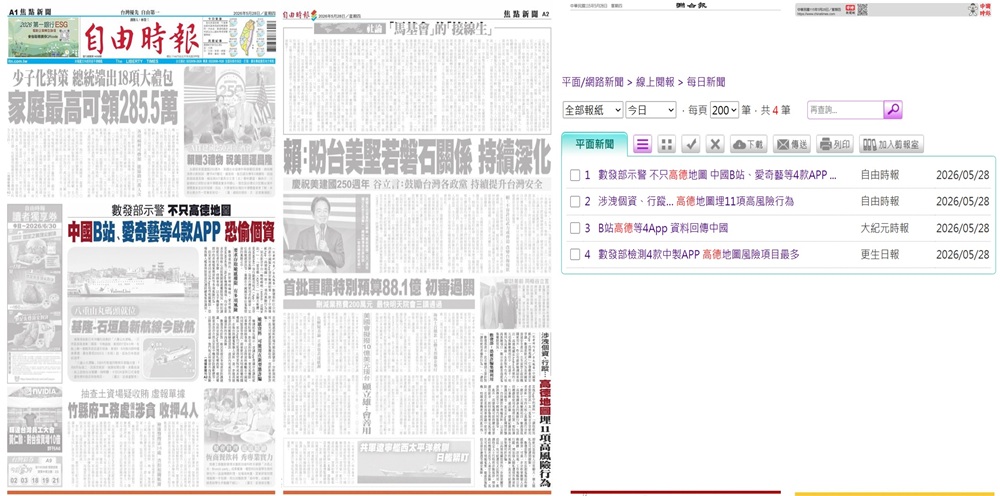
Task: Expand the 200 per-page dropdown
Action: 724,110
